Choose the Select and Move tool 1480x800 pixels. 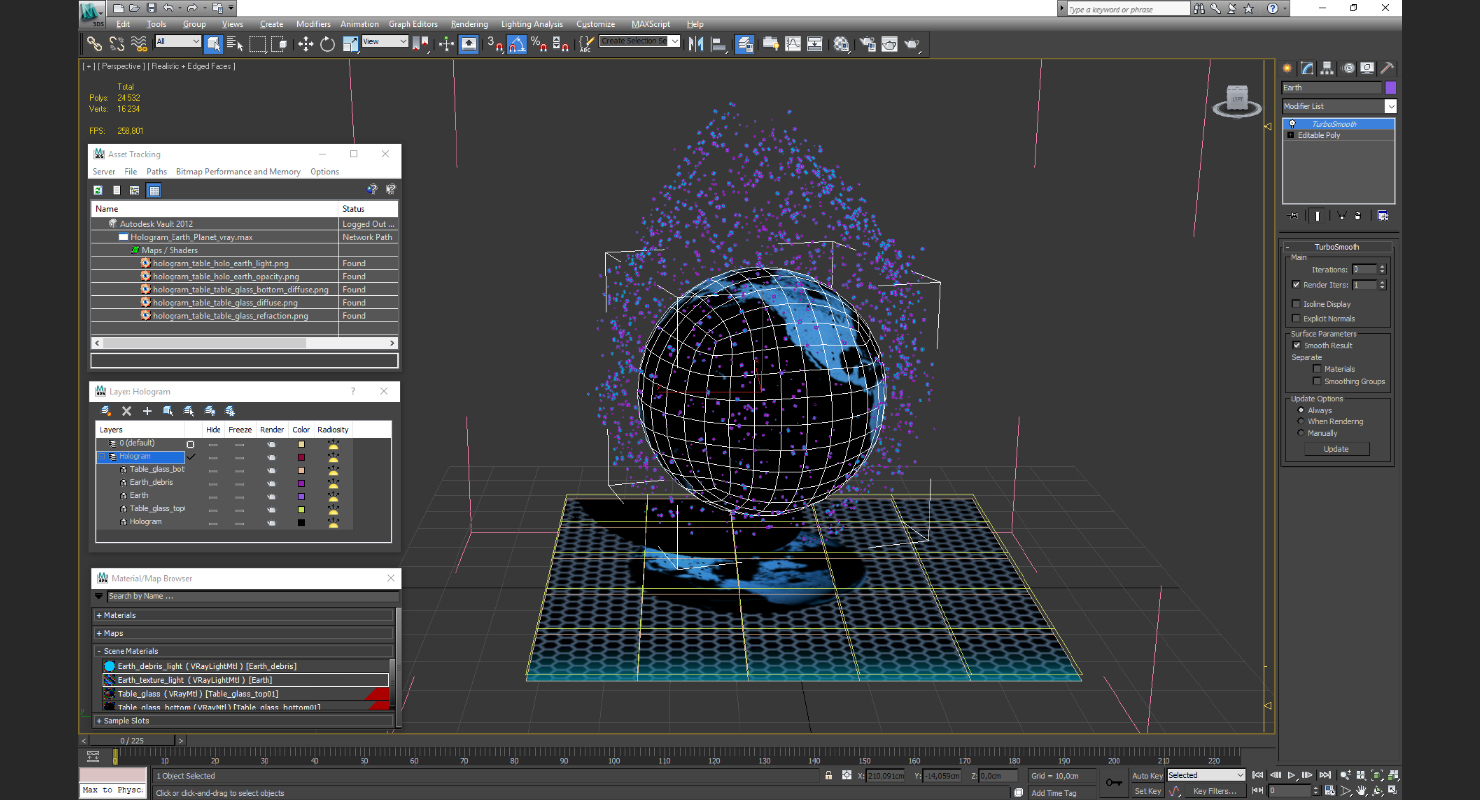click(305, 44)
